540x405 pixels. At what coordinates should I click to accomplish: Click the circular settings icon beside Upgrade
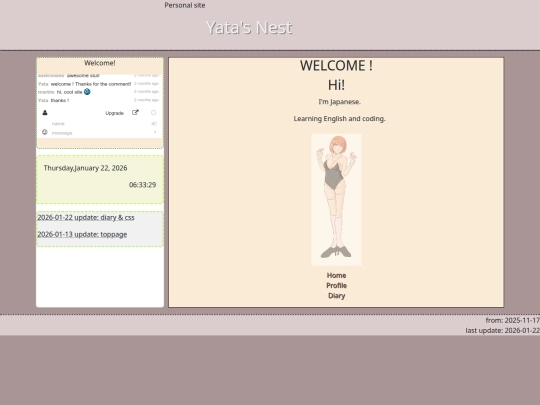tap(154, 113)
